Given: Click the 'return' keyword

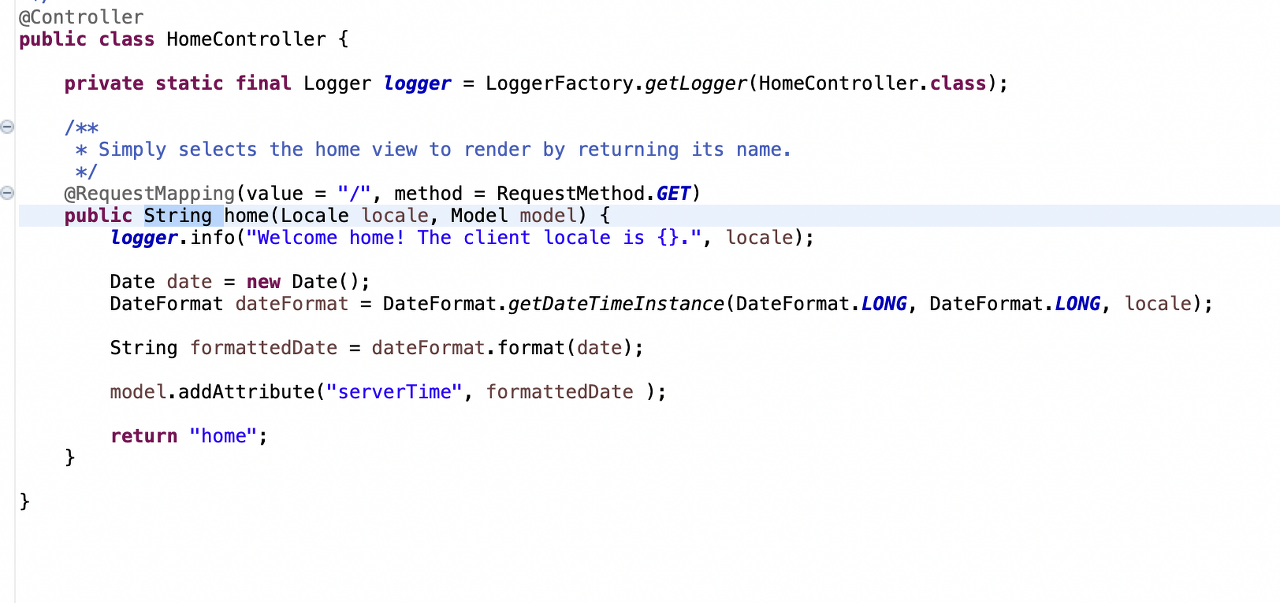Looking at the screenshot, I should tap(144, 435).
